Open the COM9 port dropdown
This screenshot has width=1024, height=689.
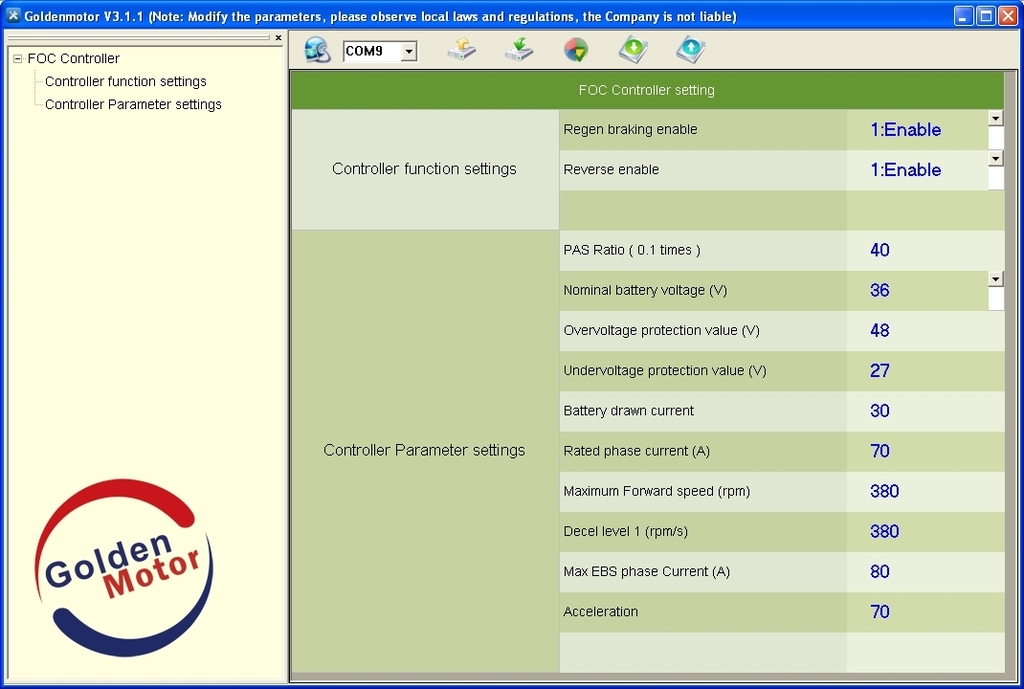click(409, 52)
